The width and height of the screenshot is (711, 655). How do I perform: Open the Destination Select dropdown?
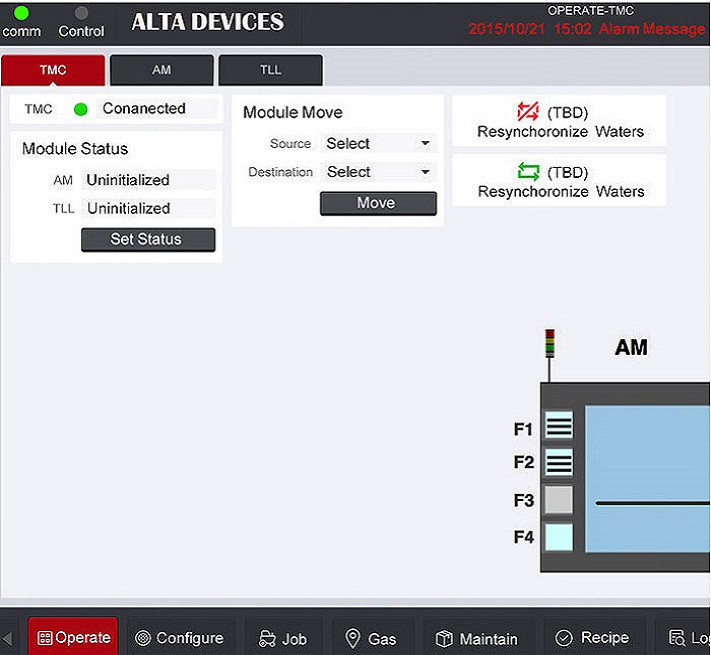(x=378, y=172)
